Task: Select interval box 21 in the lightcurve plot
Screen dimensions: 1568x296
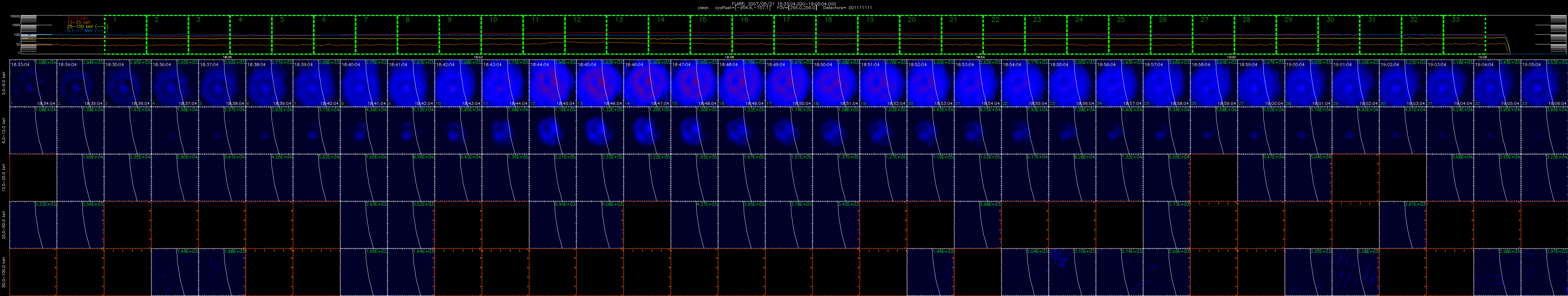Action: click(962, 35)
